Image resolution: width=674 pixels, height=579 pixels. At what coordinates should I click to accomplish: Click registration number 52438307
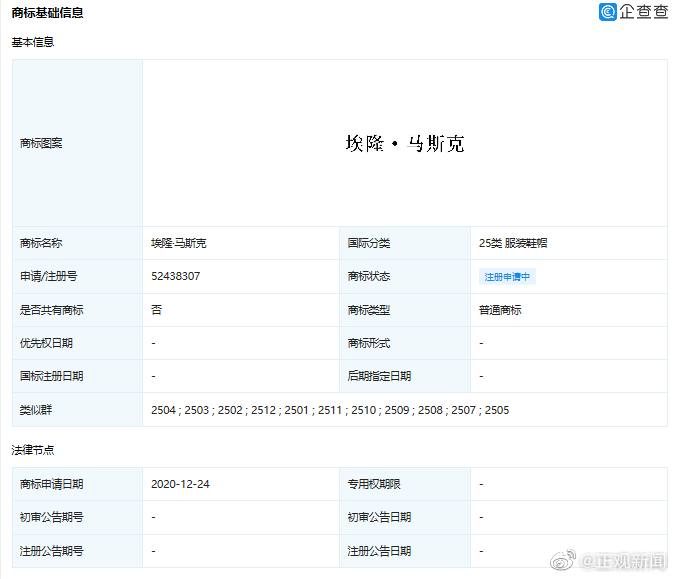pyautogui.click(x=175, y=276)
